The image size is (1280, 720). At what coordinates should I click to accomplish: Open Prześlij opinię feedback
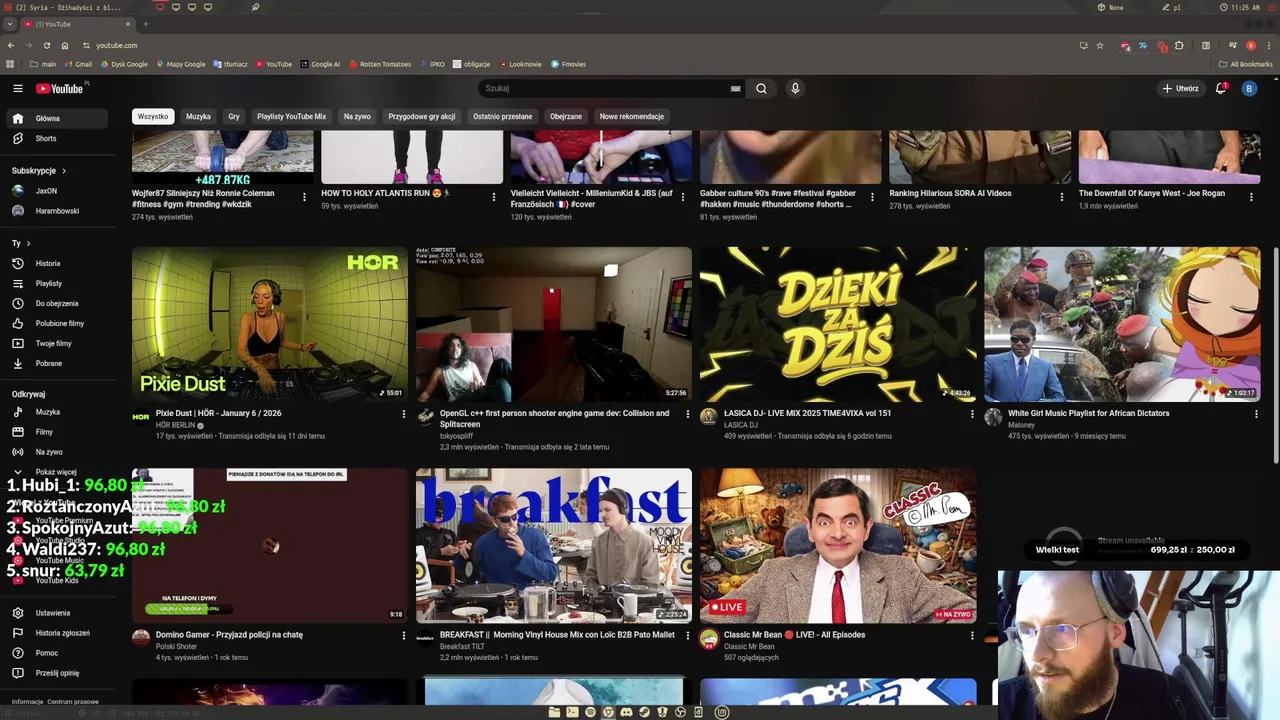[55, 673]
